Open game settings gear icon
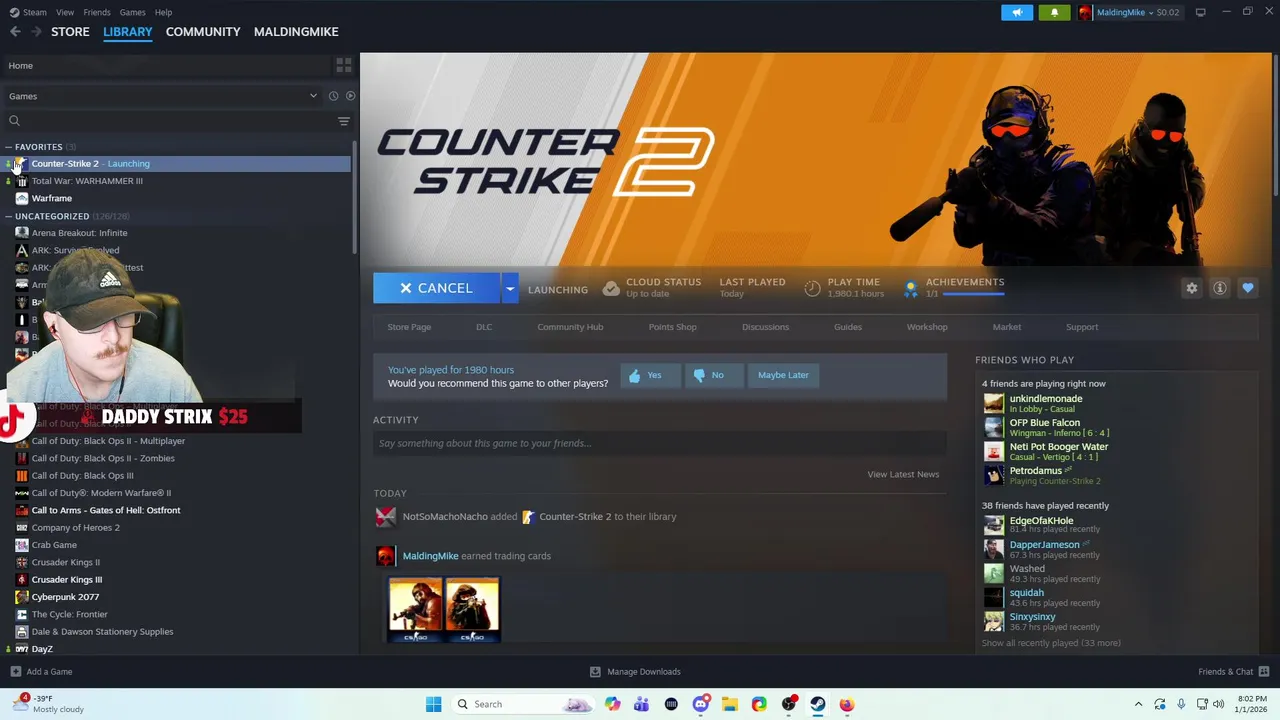Viewport: 1280px width, 720px height. [x=1191, y=288]
